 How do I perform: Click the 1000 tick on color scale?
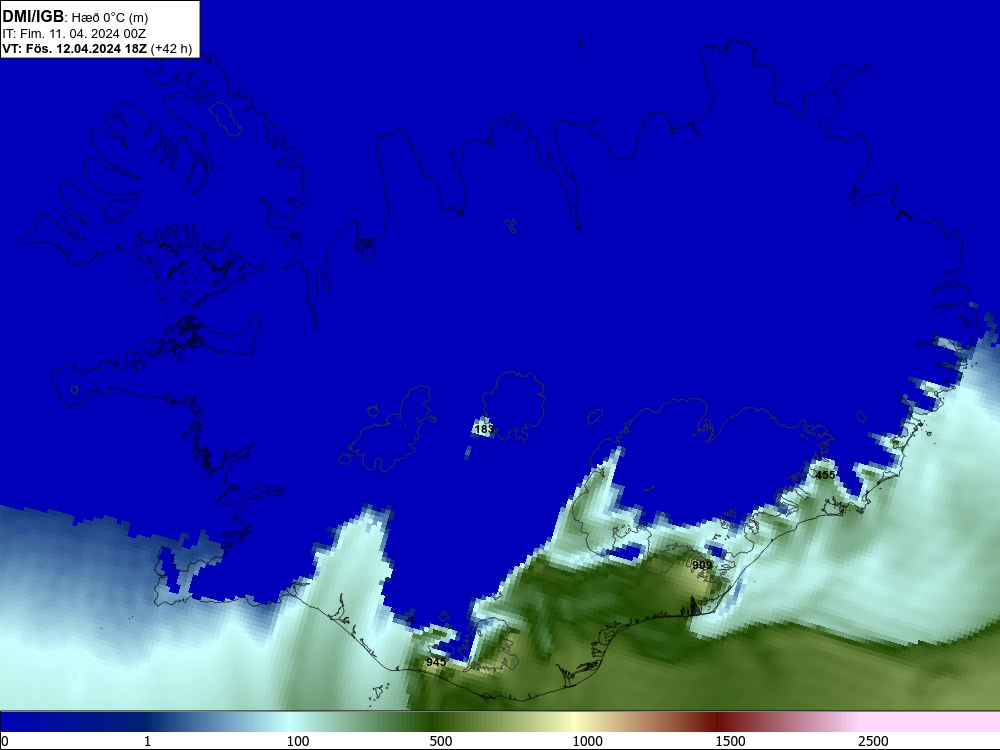point(587,740)
